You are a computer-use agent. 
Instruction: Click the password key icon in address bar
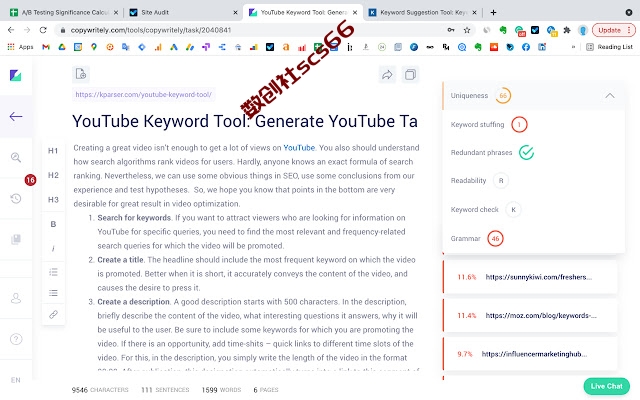pos(451,30)
